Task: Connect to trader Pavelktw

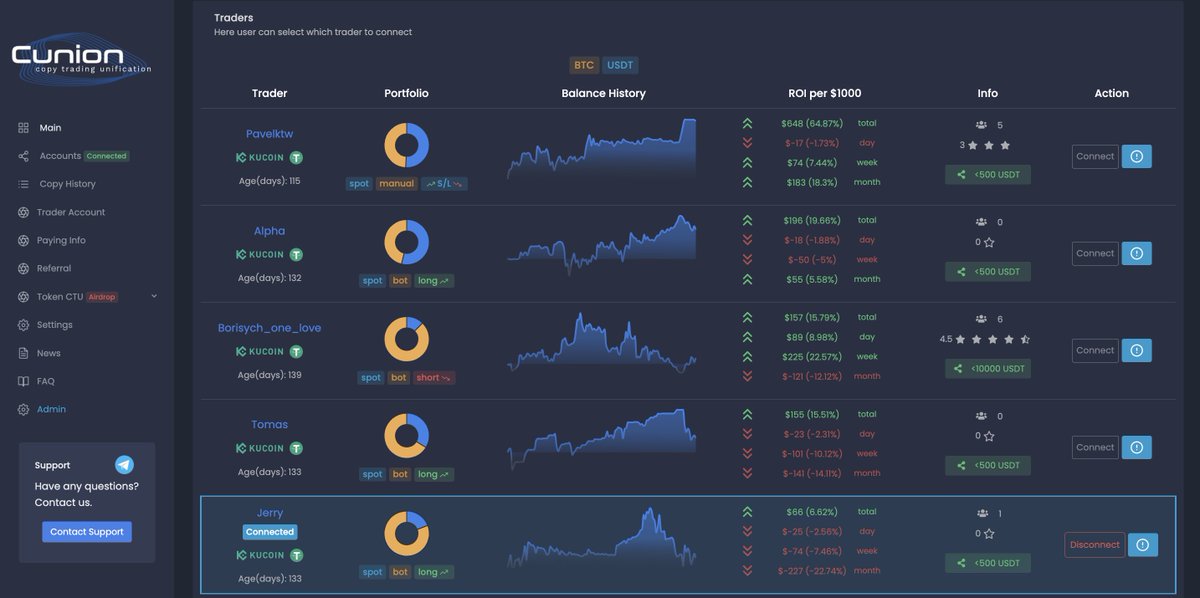Action: pyautogui.click(x=1095, y=156)
